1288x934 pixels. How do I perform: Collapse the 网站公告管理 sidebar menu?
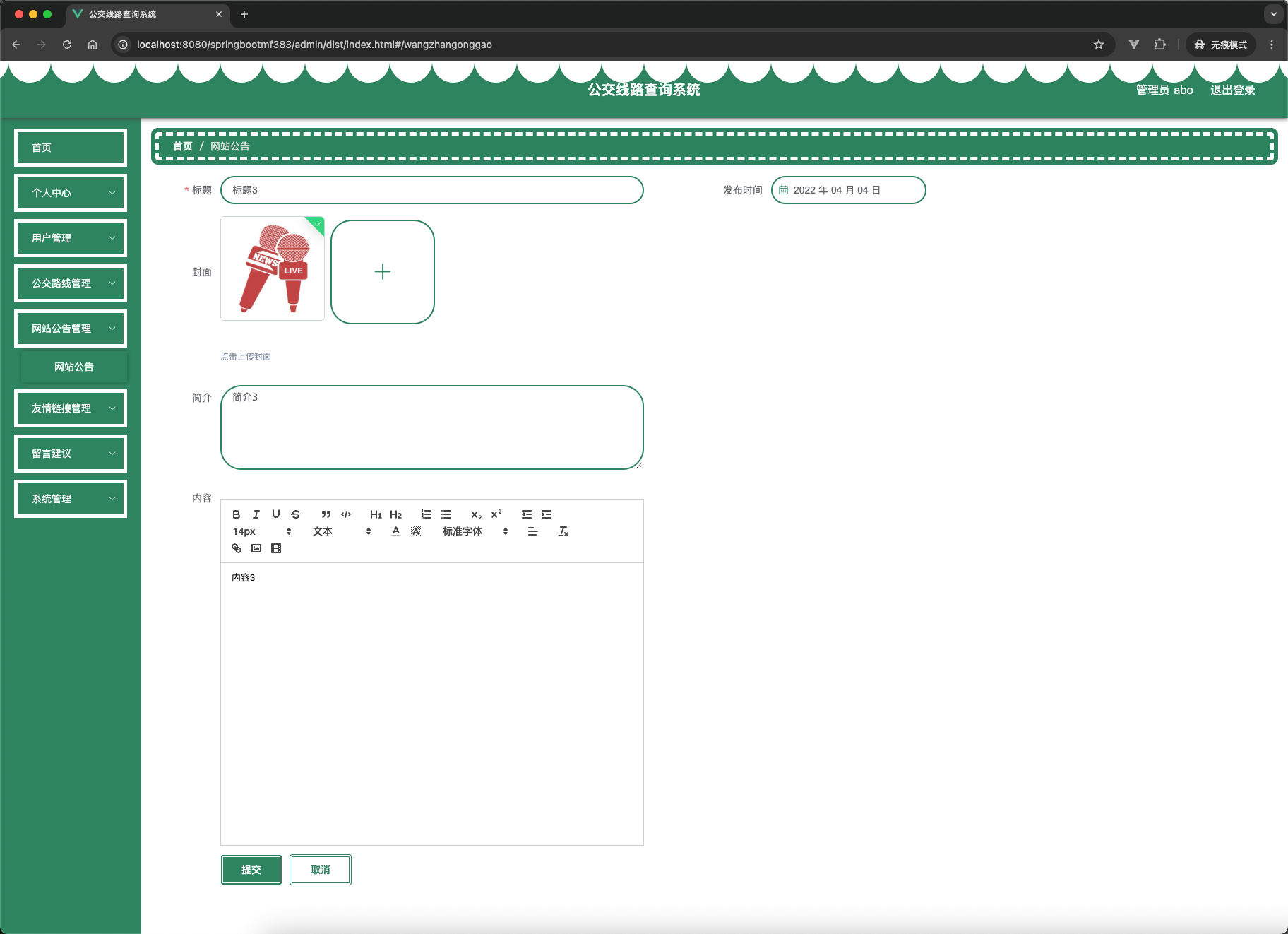[x=71, y=329]
